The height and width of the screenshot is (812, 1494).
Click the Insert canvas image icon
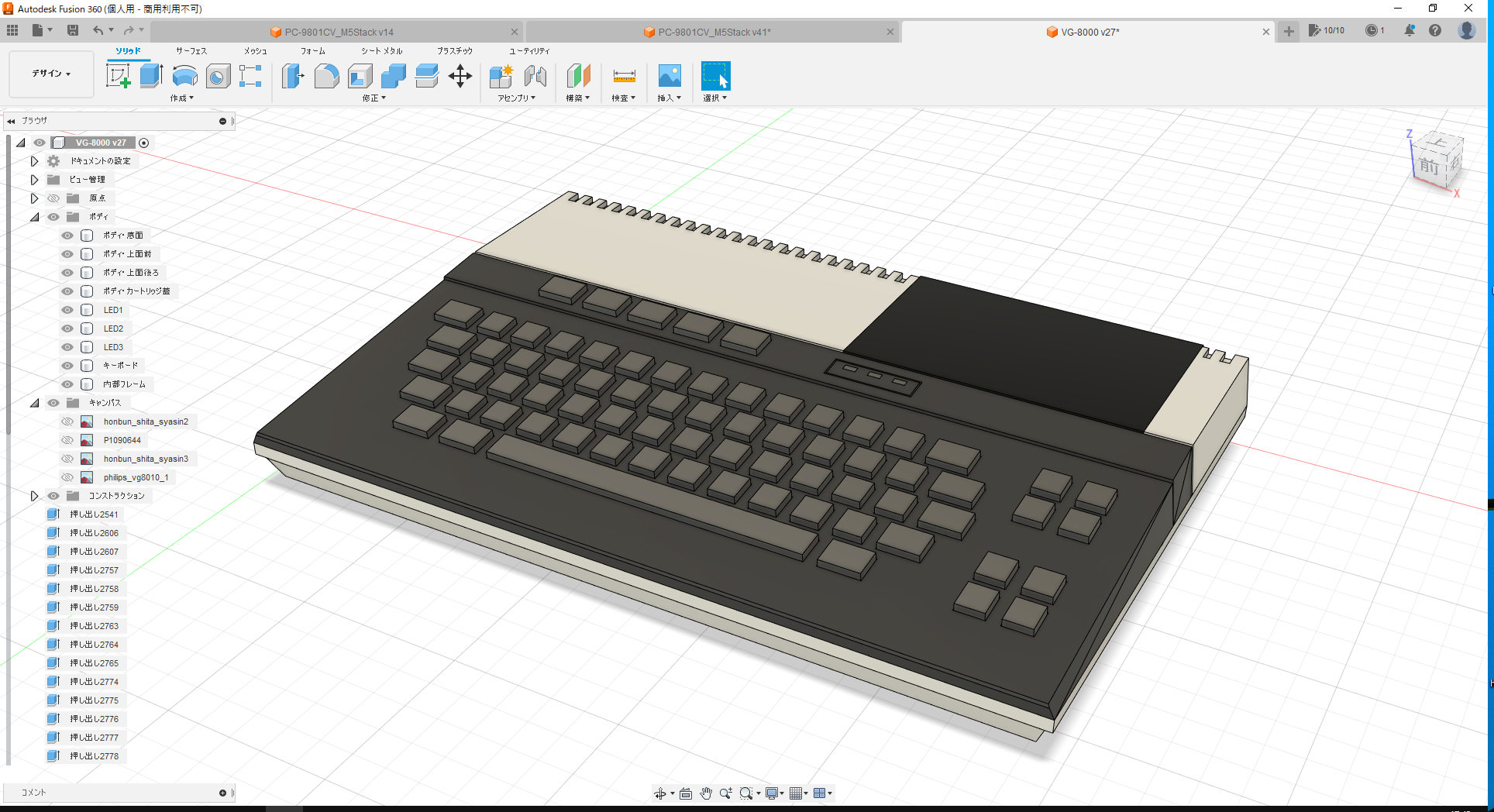670,76
